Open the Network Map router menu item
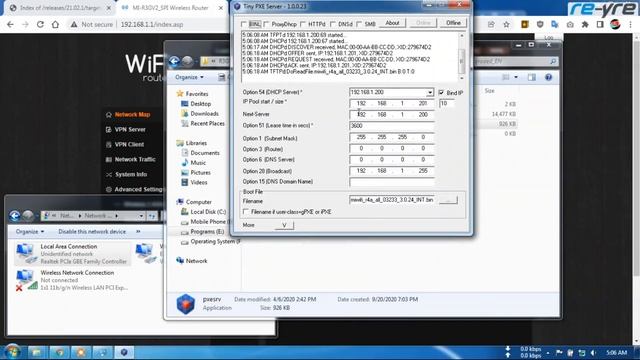 tap(132, 115)
